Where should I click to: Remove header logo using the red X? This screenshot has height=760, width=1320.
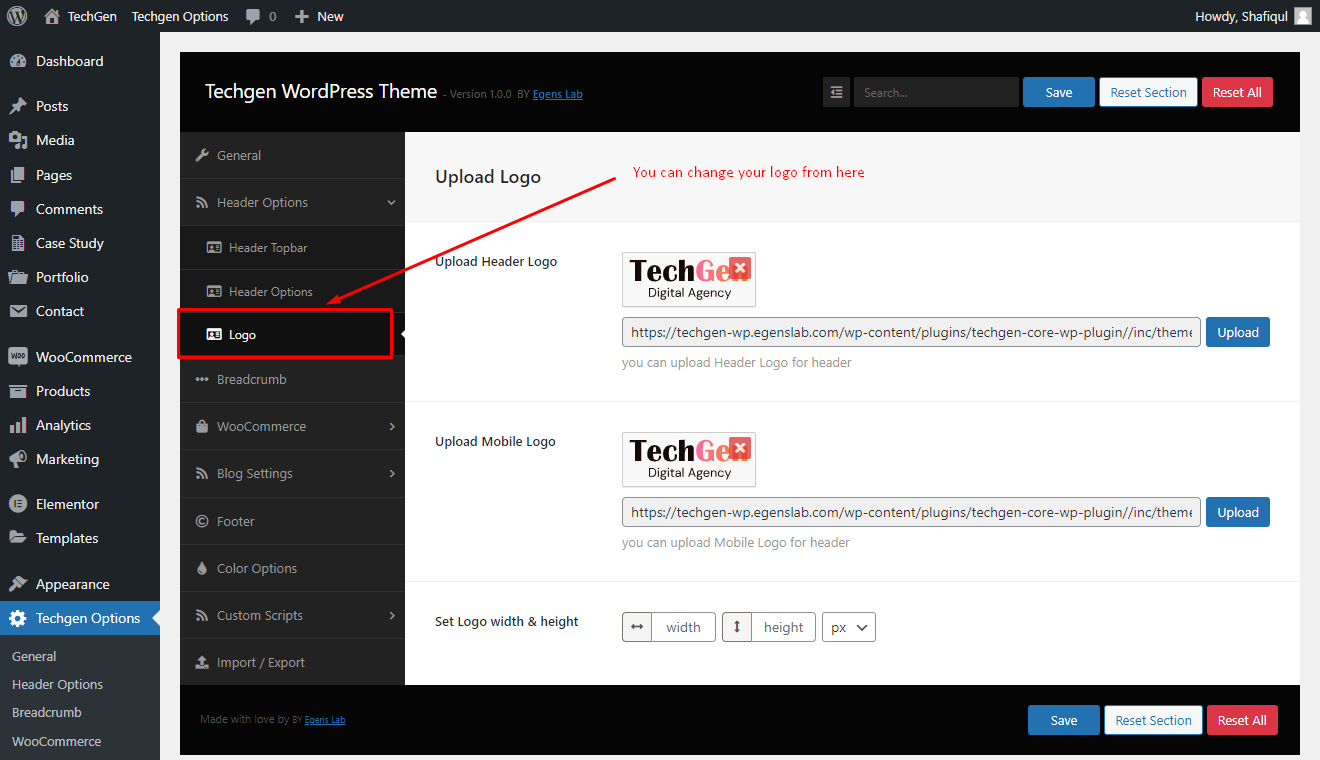[740, 268]
